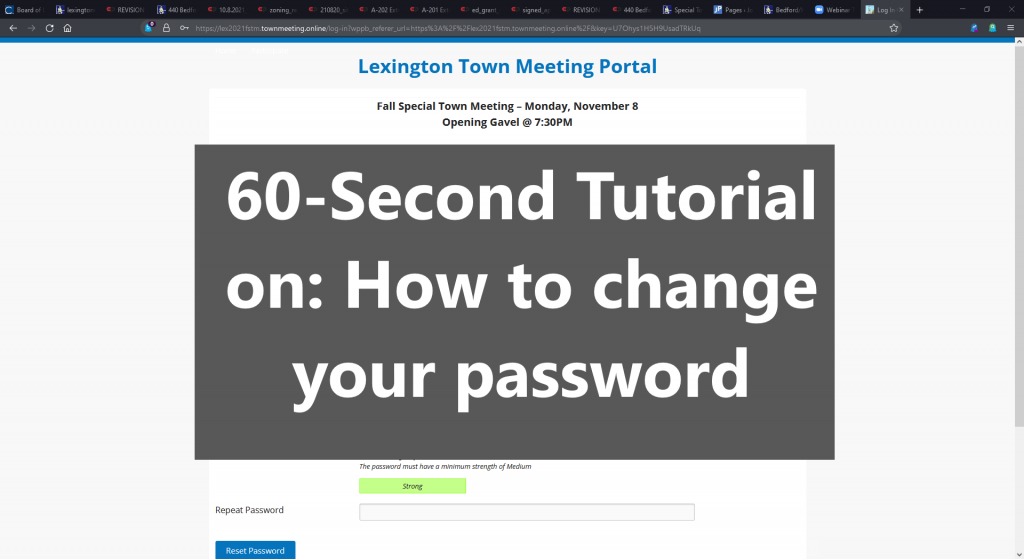Image resolution: width=1024 pixels, height=559 pixels.
Task: Go back to the previous page
Action: 13,28
